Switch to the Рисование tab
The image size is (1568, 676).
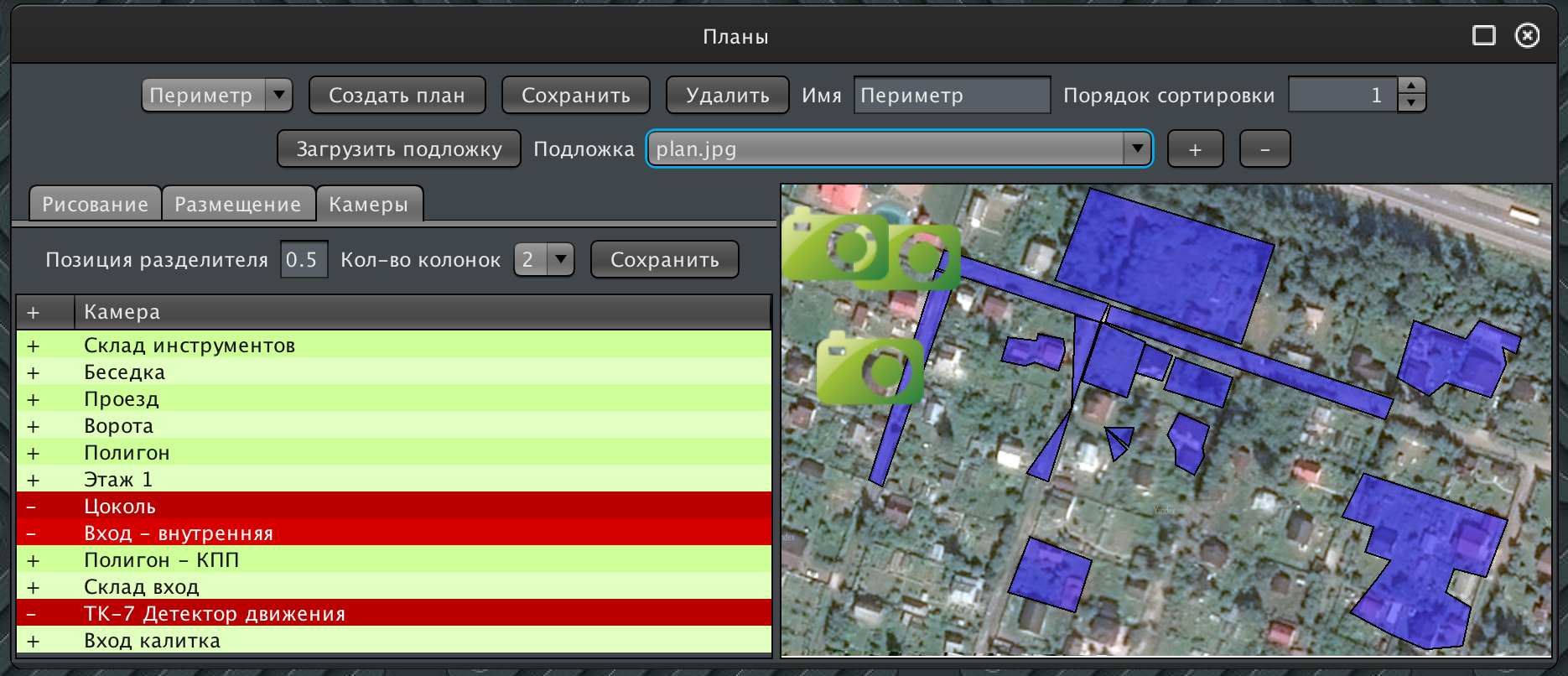tap(95, 205)
